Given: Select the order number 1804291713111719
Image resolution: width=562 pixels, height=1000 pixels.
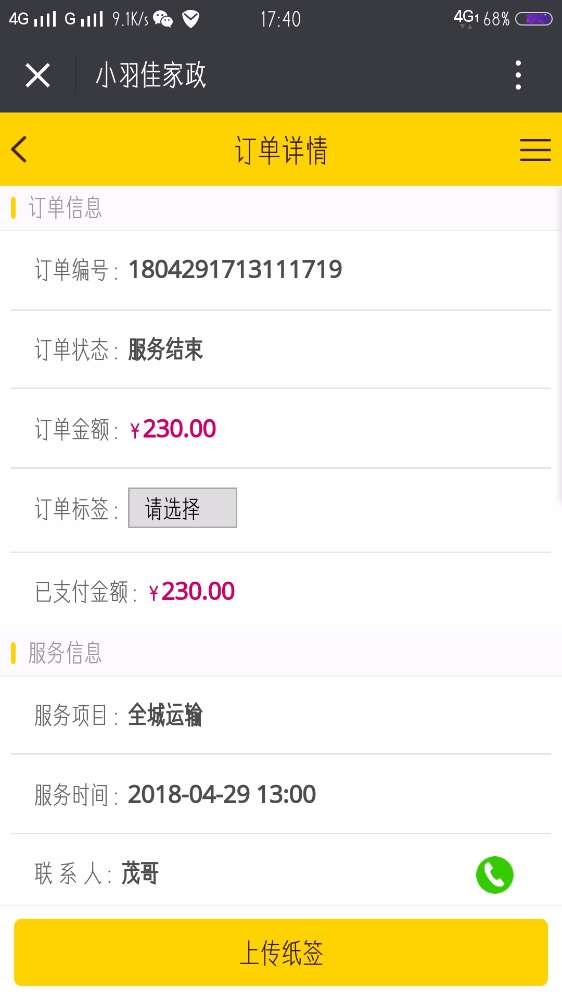Looking at the screenshot, I should (235, 269).
